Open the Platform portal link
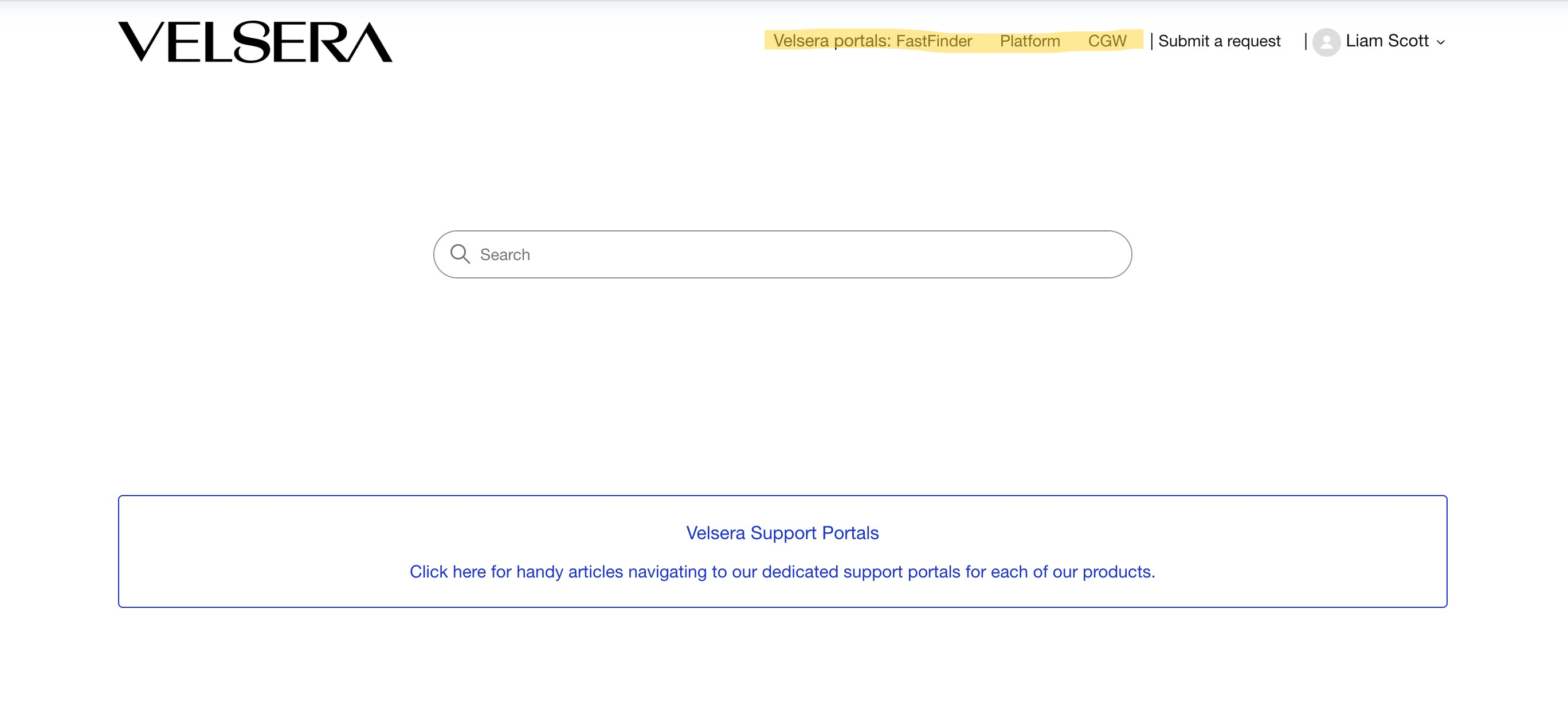 (x=1030, y=41)
